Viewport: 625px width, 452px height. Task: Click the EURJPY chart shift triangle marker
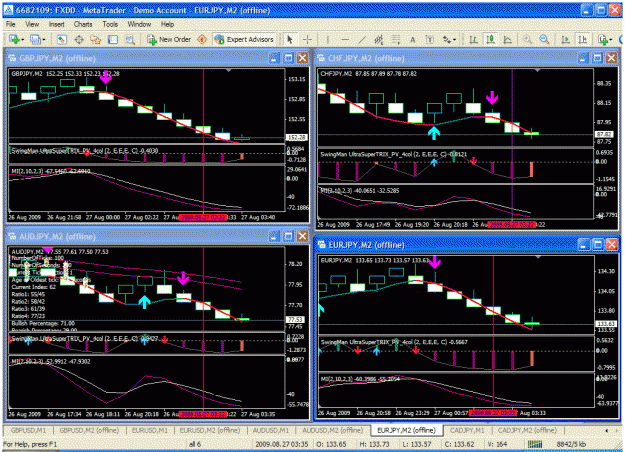(538, 257)
